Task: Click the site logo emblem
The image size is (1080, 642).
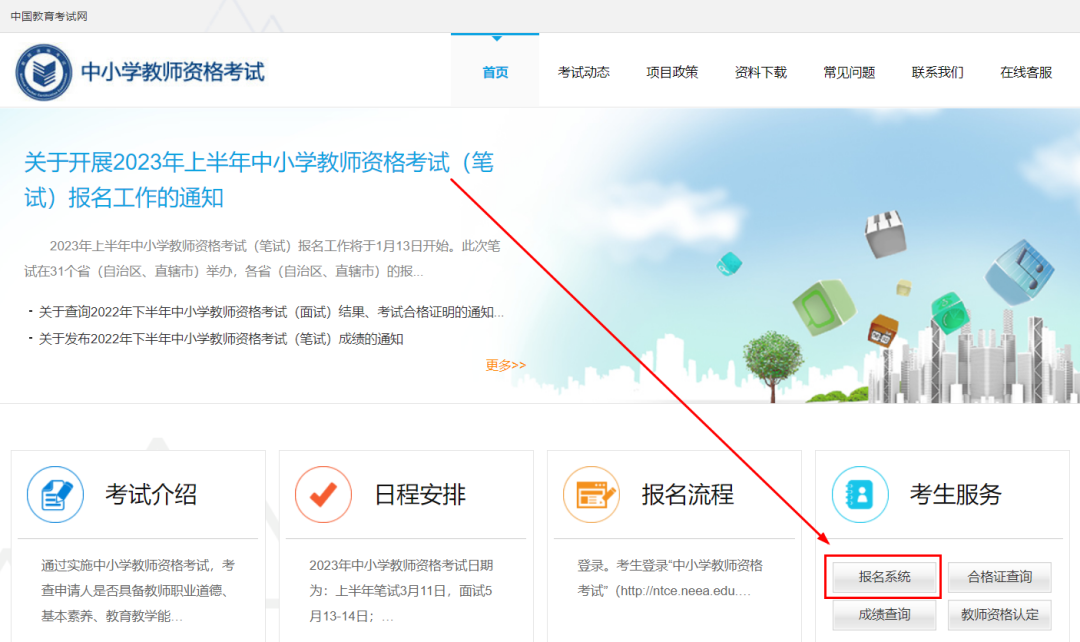Action: (x=43, y=72)
